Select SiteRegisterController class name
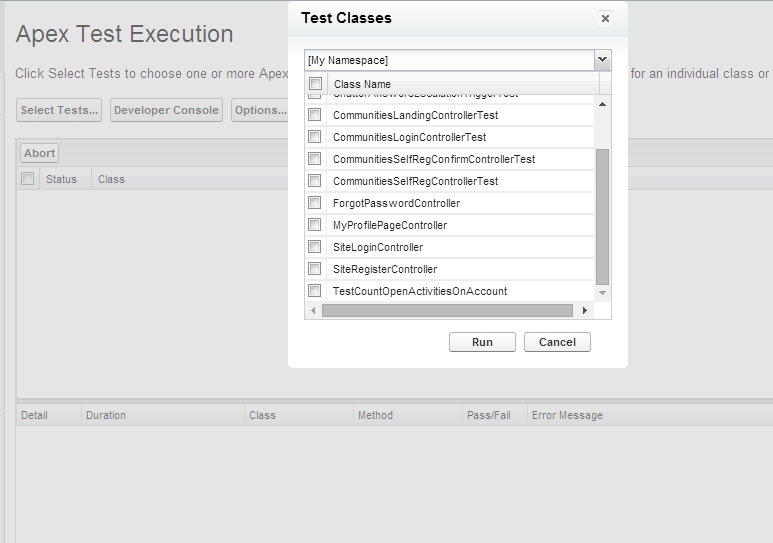Viewport: 773px width, 543px height. tap(385, 269)
